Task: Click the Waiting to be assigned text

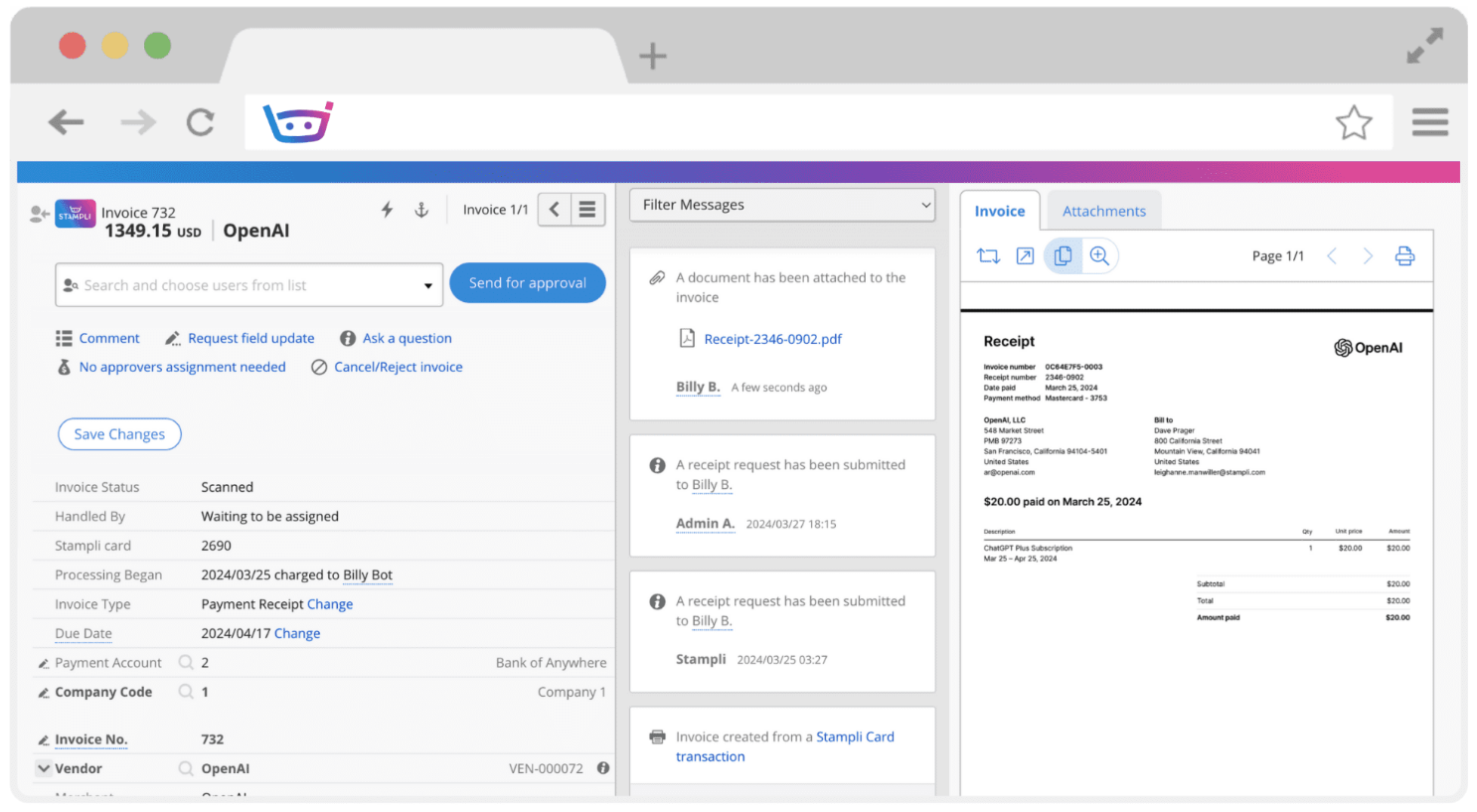Action: coord(270,517)
